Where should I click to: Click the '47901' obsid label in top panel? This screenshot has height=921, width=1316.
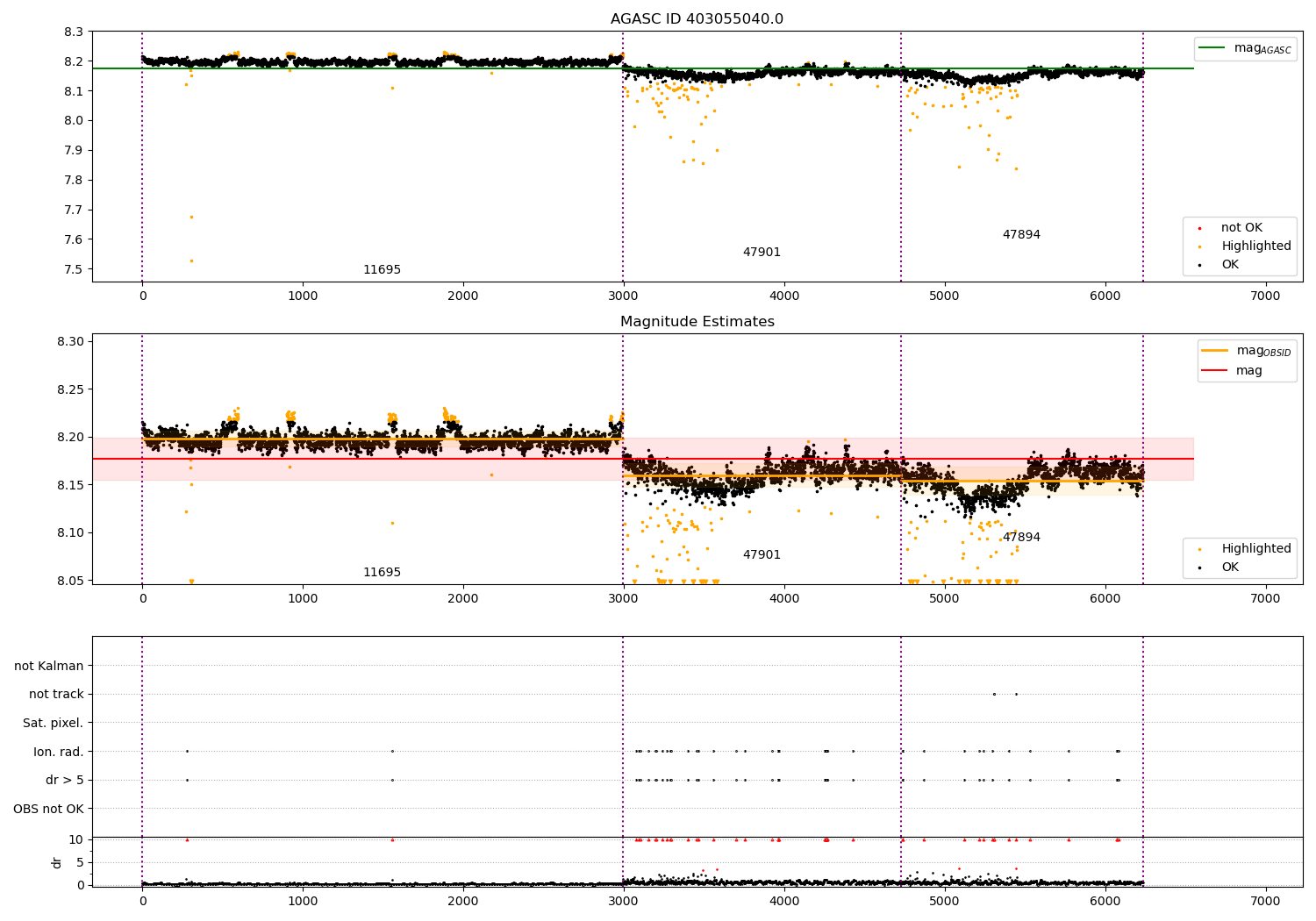coord(762,253)
